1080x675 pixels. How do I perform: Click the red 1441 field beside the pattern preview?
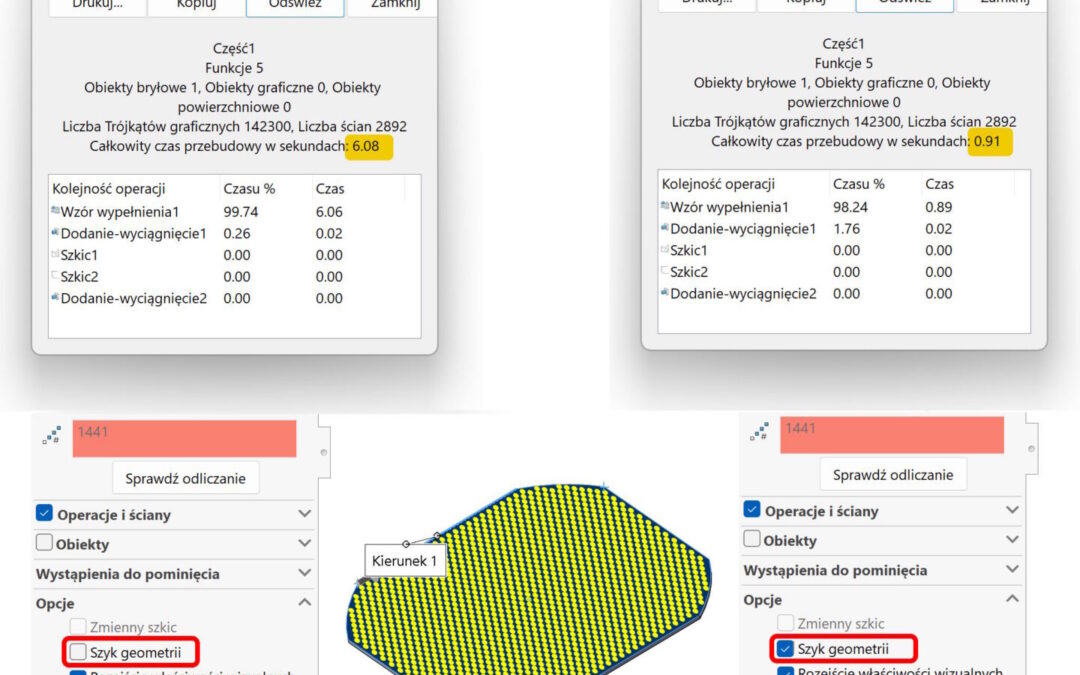point(184,438)
